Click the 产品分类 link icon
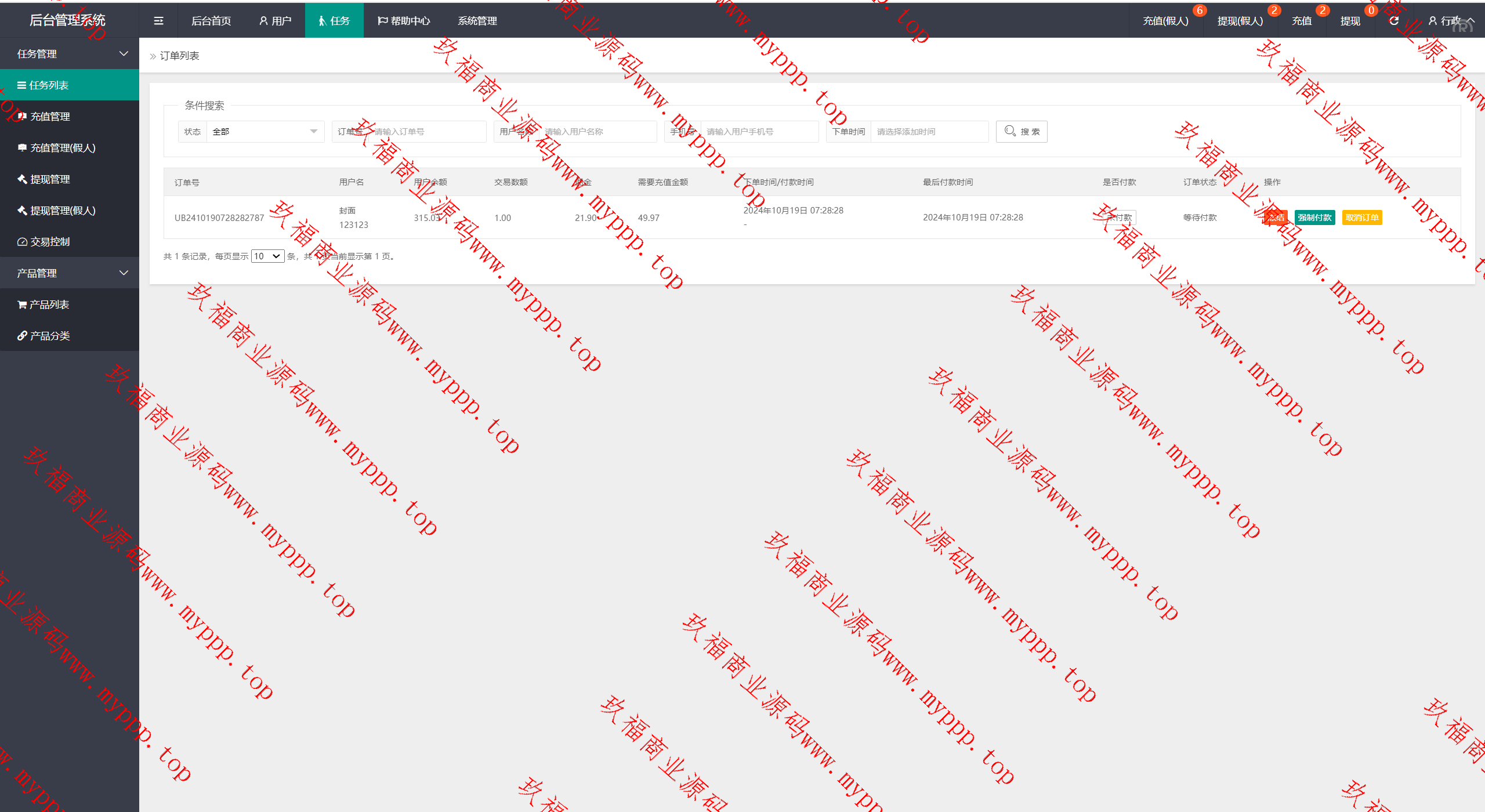The height and width of the screenshot is (812, 1485). [x=22, y=336]
